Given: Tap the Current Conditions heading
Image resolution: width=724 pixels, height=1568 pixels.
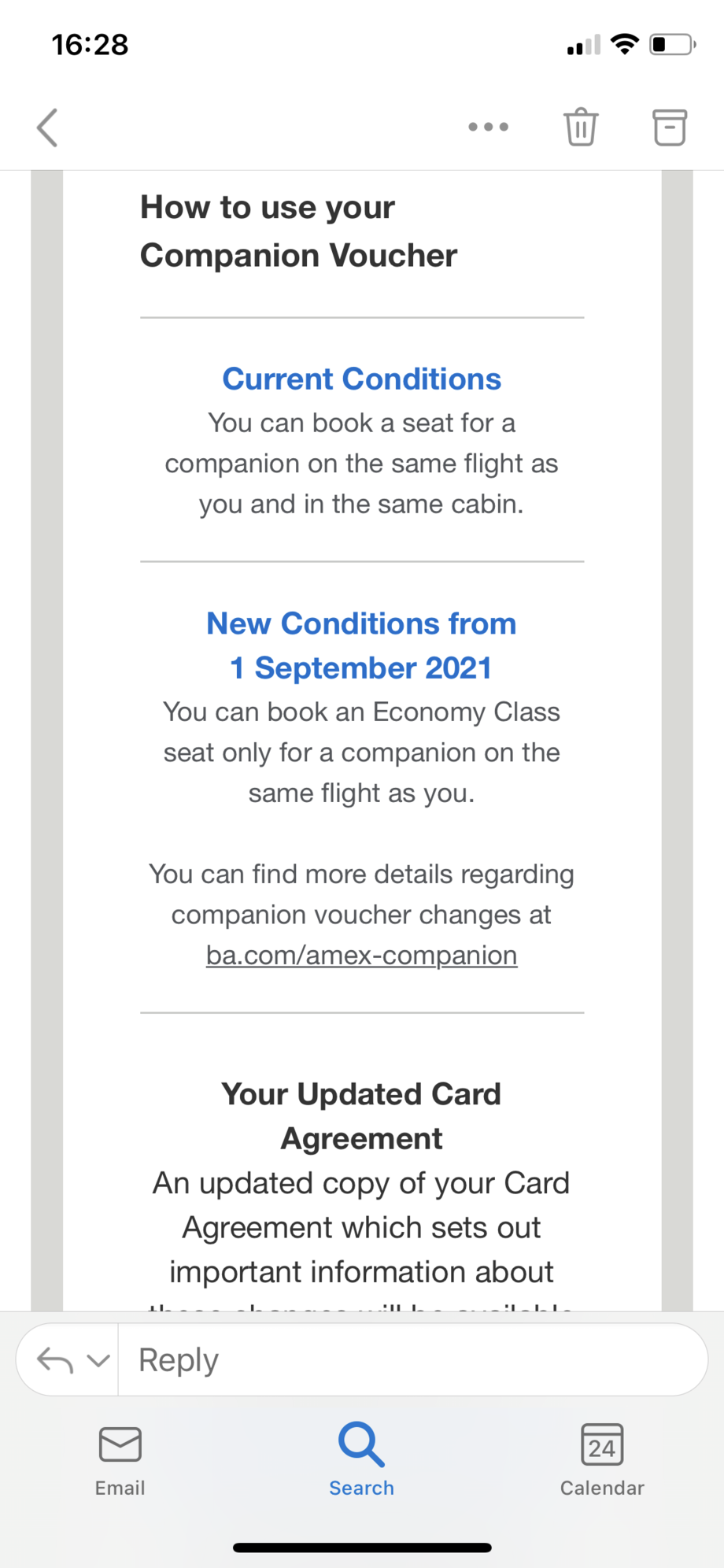Looking at the screenshot, I should click(x=361, y=379).
